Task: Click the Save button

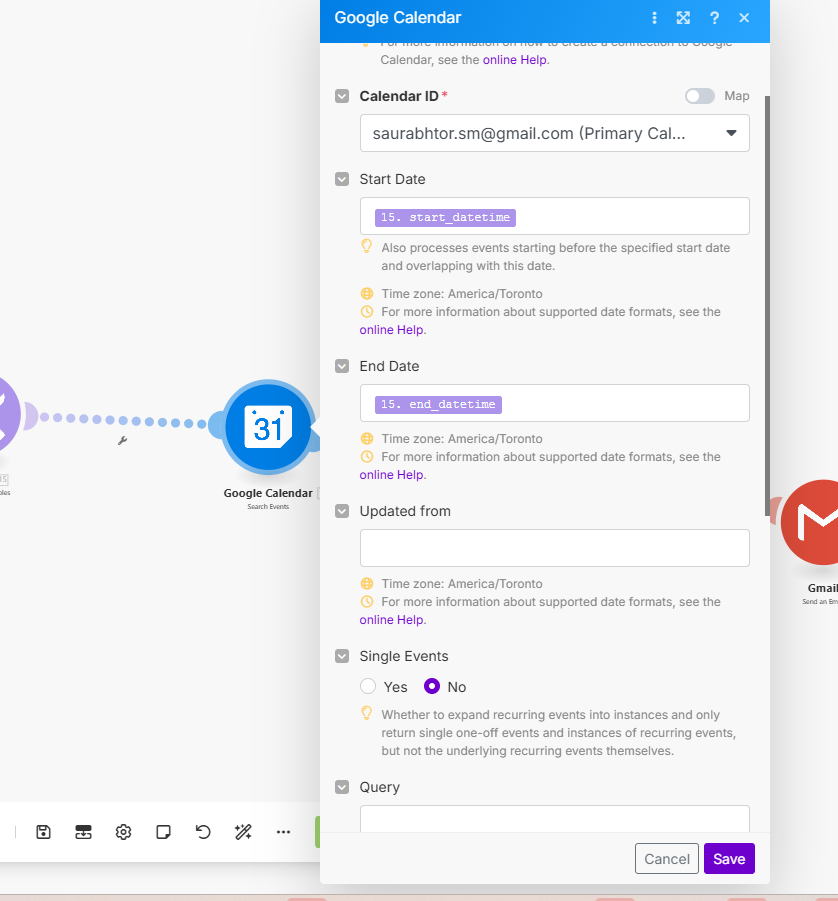Action: click(729, 858)
